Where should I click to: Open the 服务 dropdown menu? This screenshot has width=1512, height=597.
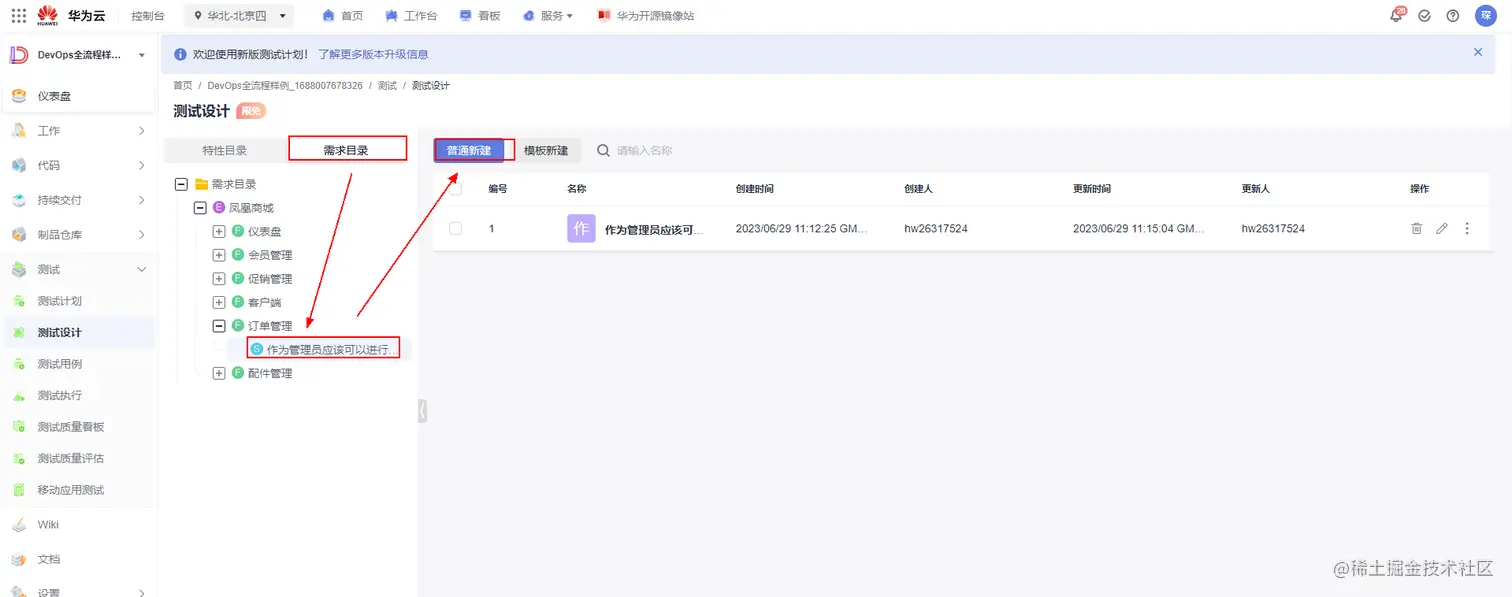point(548,16)
